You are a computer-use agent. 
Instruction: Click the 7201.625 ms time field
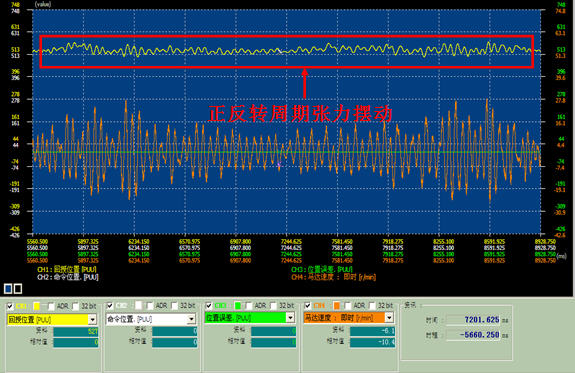click(473, 320)
